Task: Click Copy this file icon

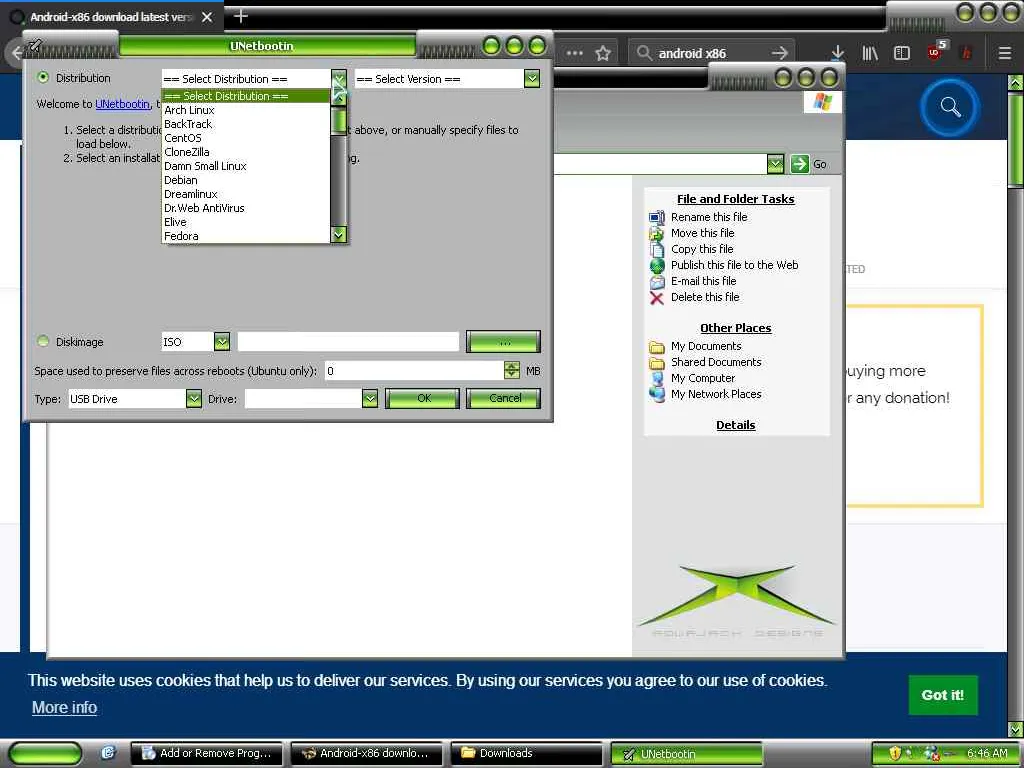Action: [x=657, y=249]
